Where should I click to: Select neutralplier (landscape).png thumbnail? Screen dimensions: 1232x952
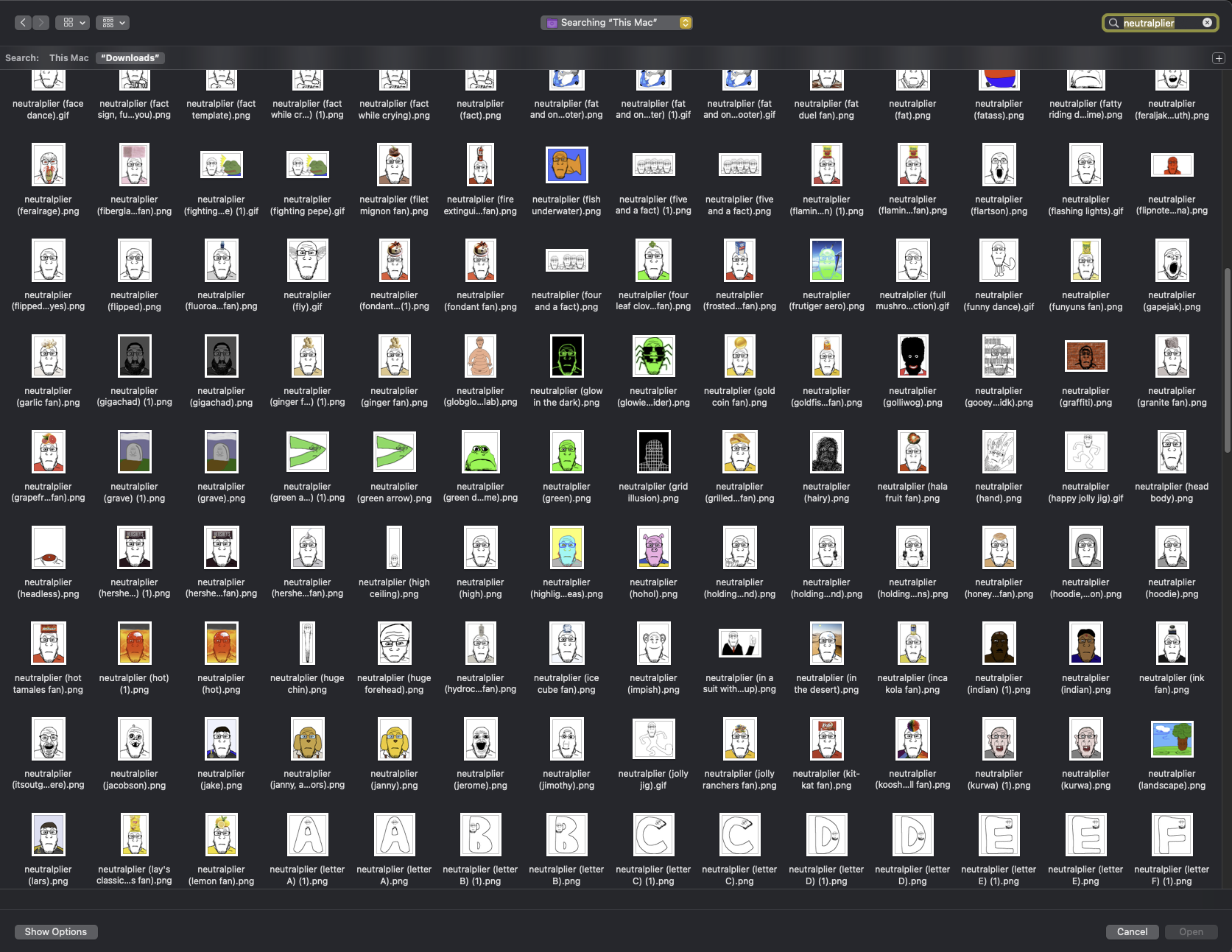[1172, 739]
